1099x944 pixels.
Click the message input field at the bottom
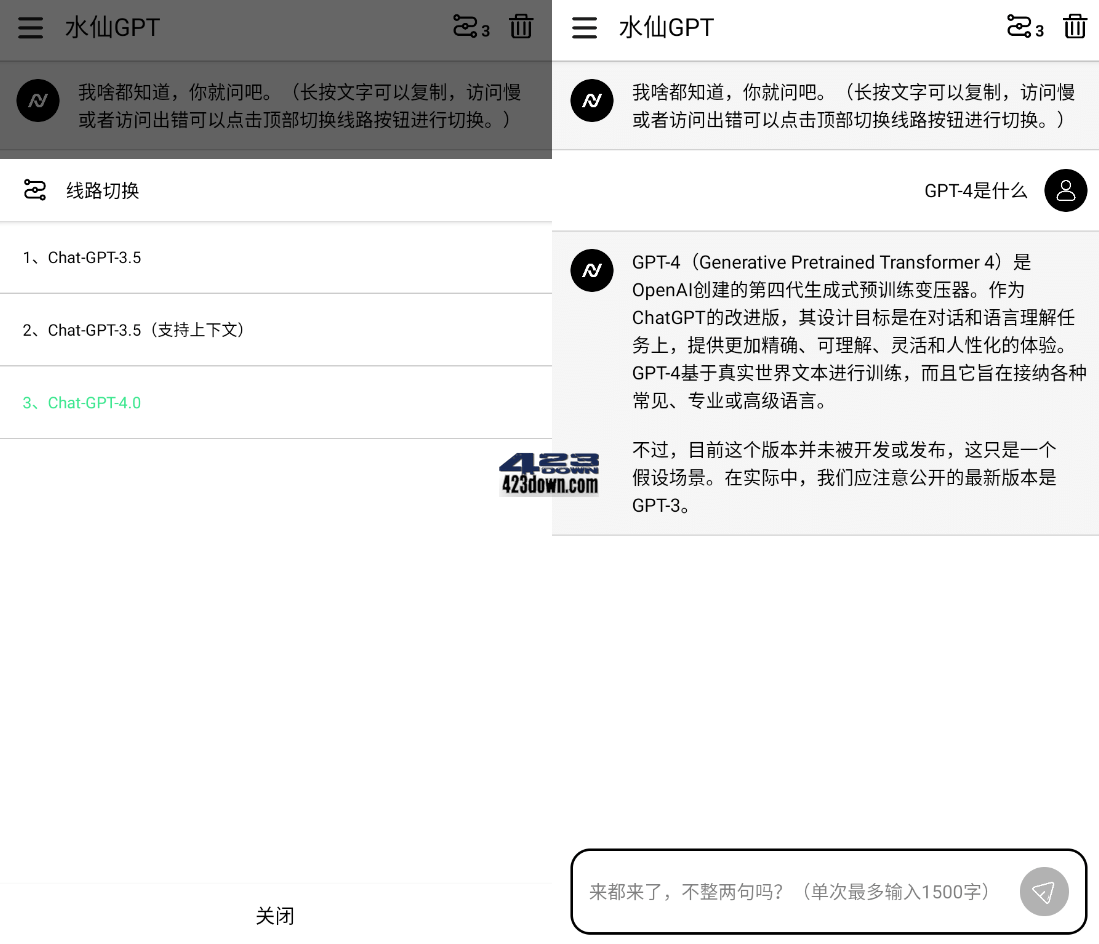point(790,891)
